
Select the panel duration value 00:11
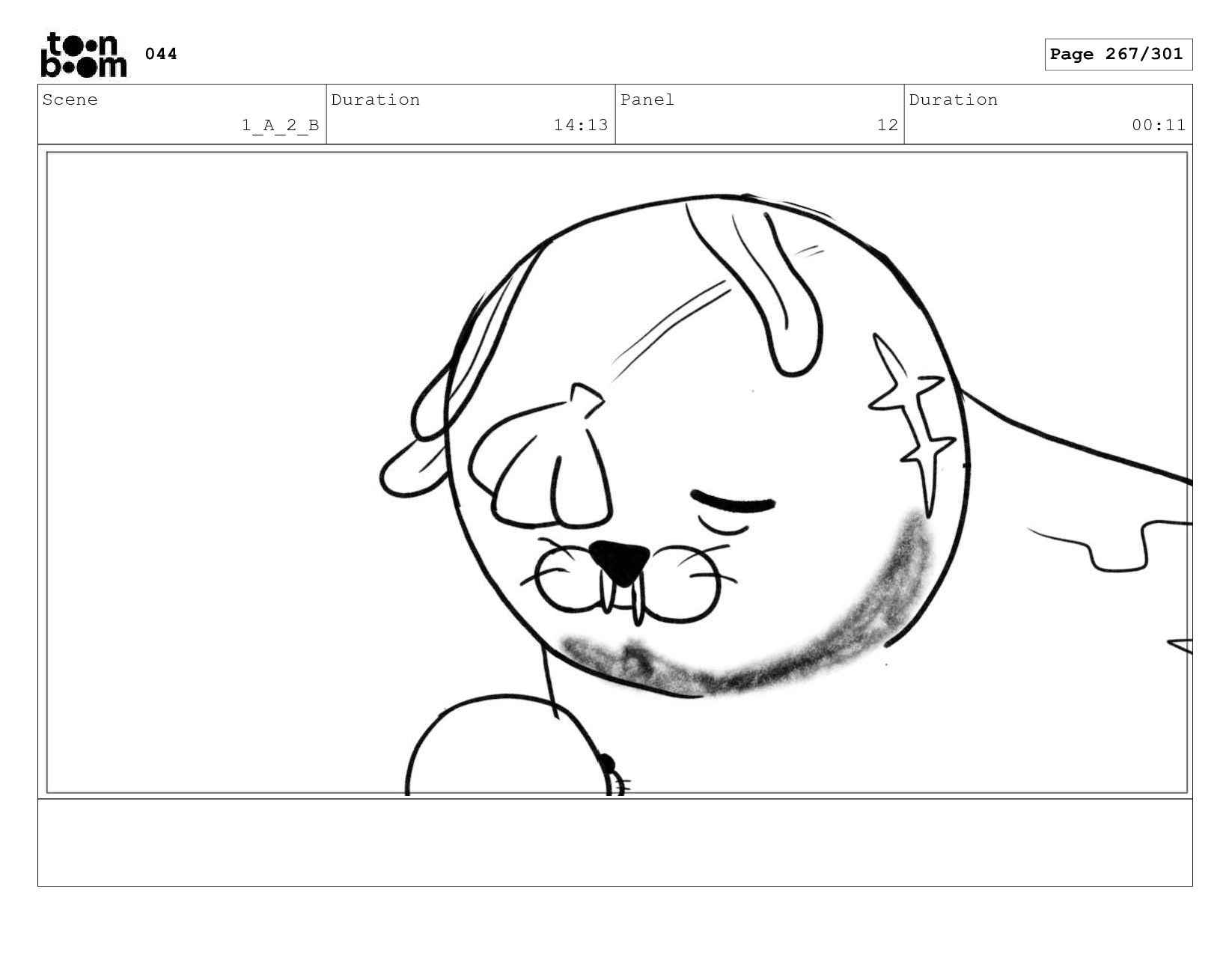coord(1159,125)
